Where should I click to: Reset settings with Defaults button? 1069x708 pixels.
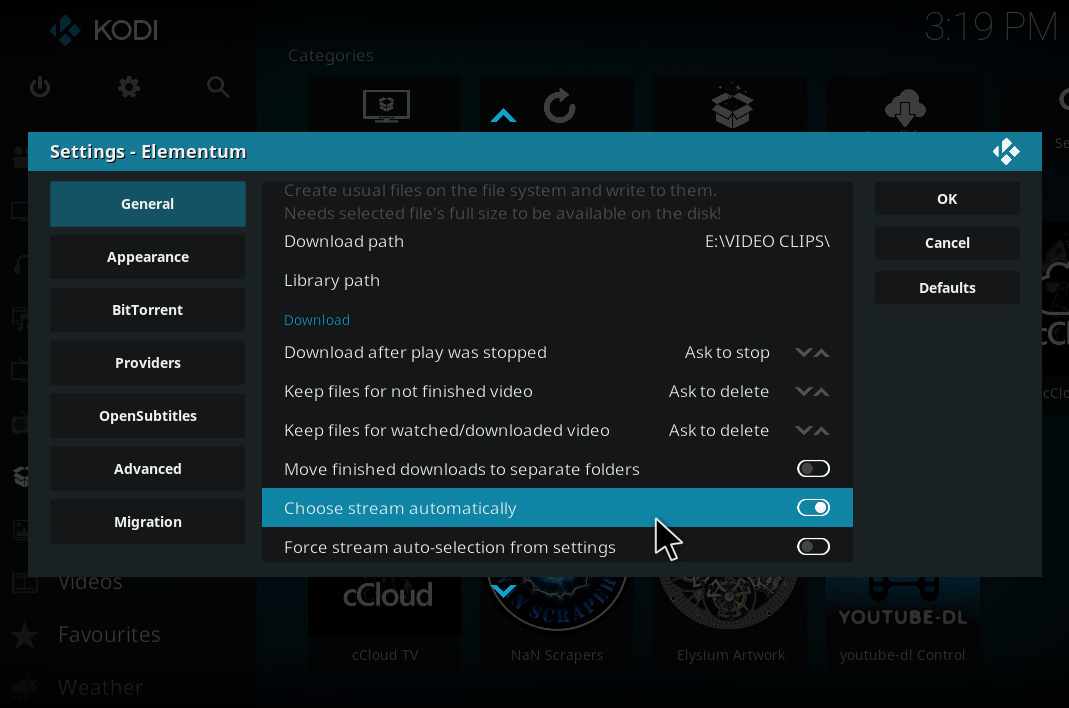[x=947, y=288]
